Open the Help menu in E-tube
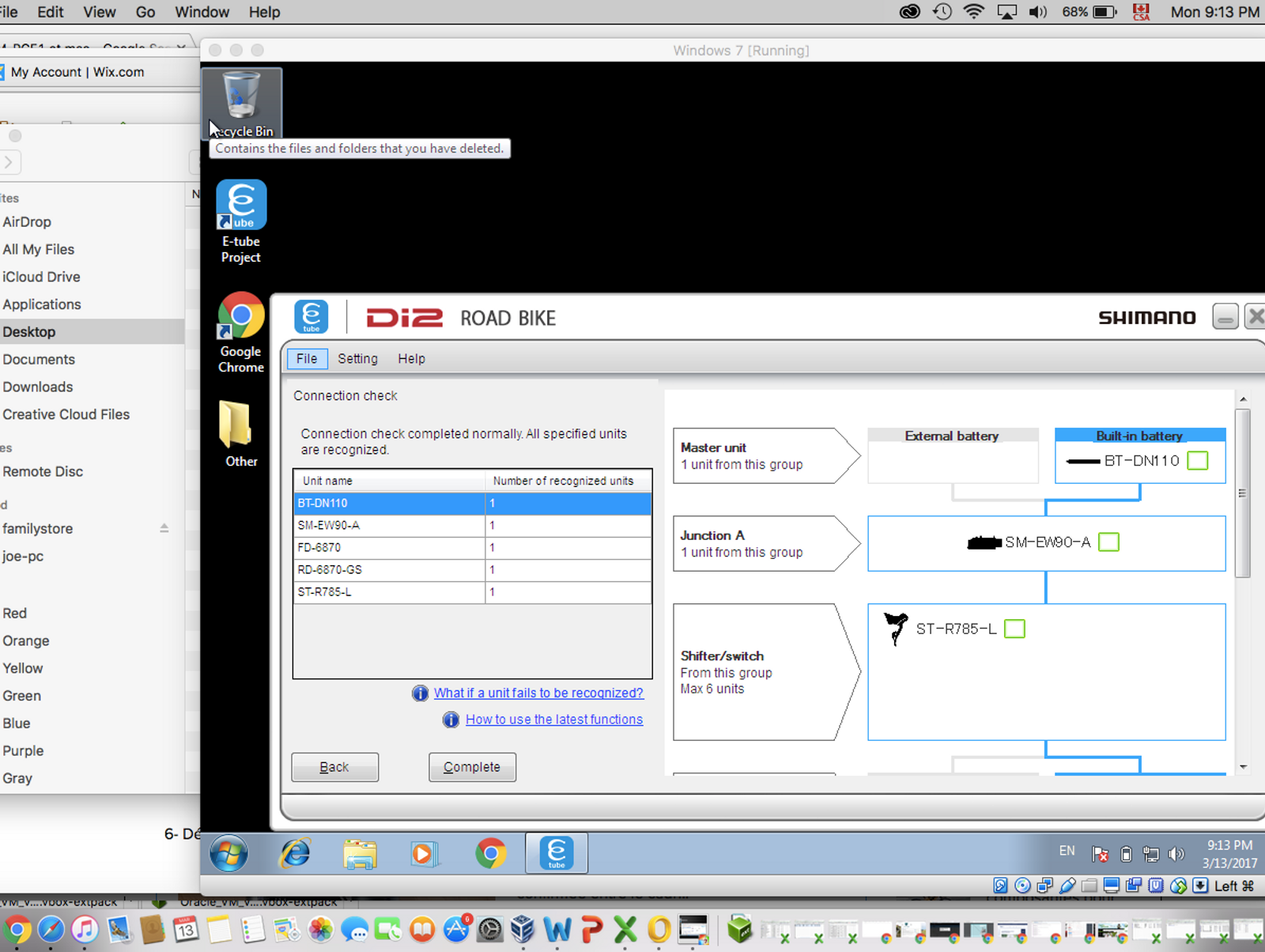 411,358
